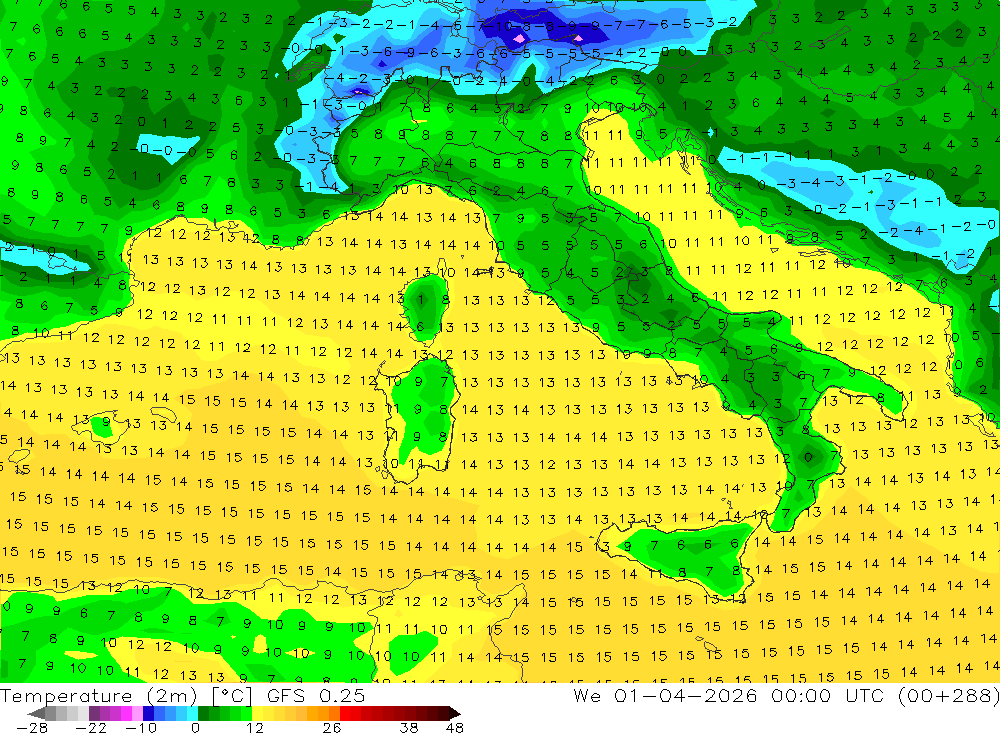This screenshot has height=733, width=1000.
Task: Click the gray left arrow tip of colorbar
Action: [36, 713]
